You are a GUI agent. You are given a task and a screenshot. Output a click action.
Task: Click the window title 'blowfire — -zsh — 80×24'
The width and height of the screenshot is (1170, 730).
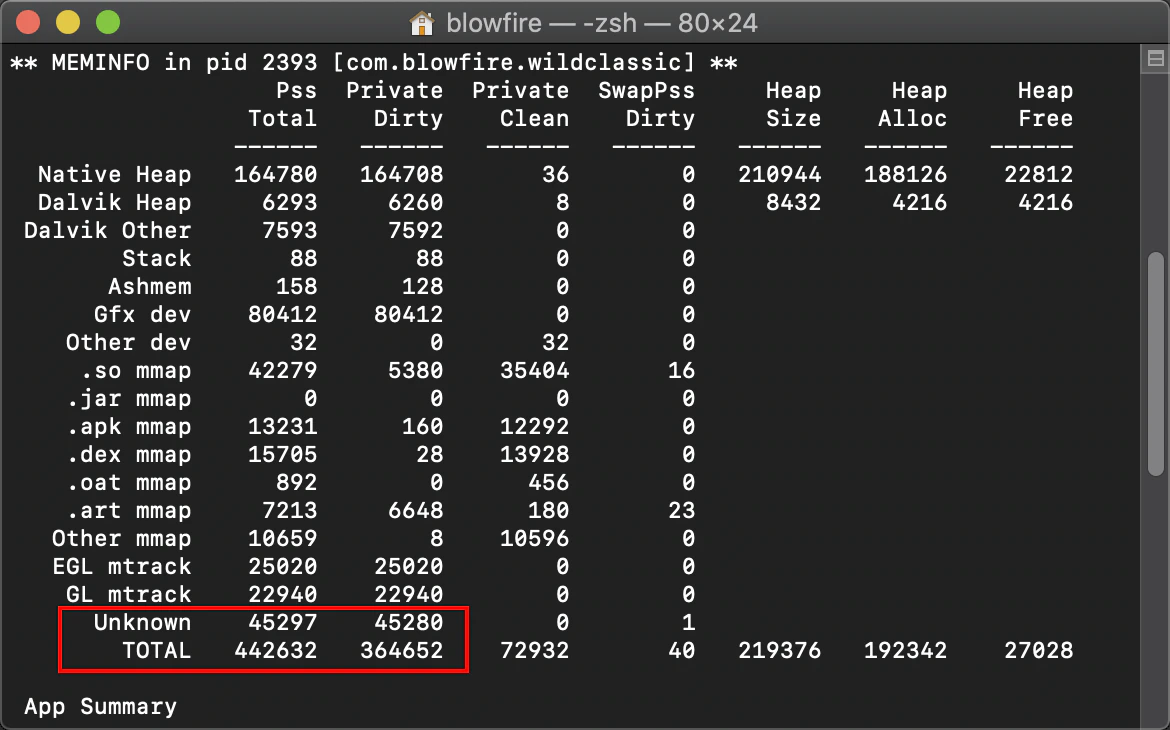601,23
